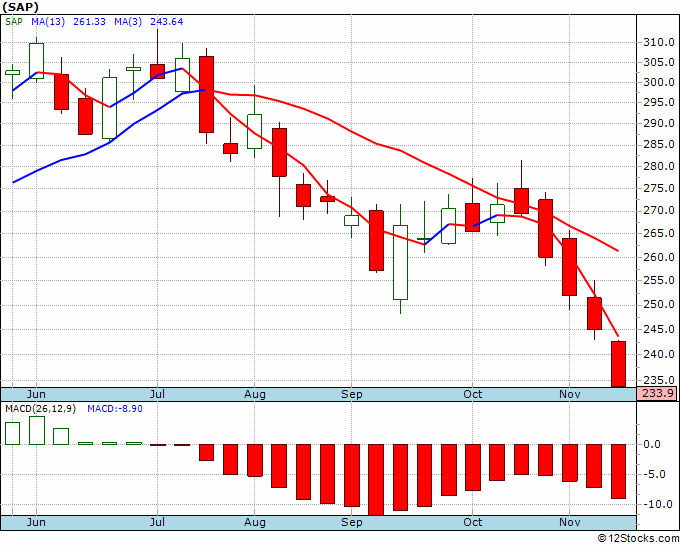Click the MACD:-8.90 value
This screenshot has width=680, height=546.
point(115,409)
